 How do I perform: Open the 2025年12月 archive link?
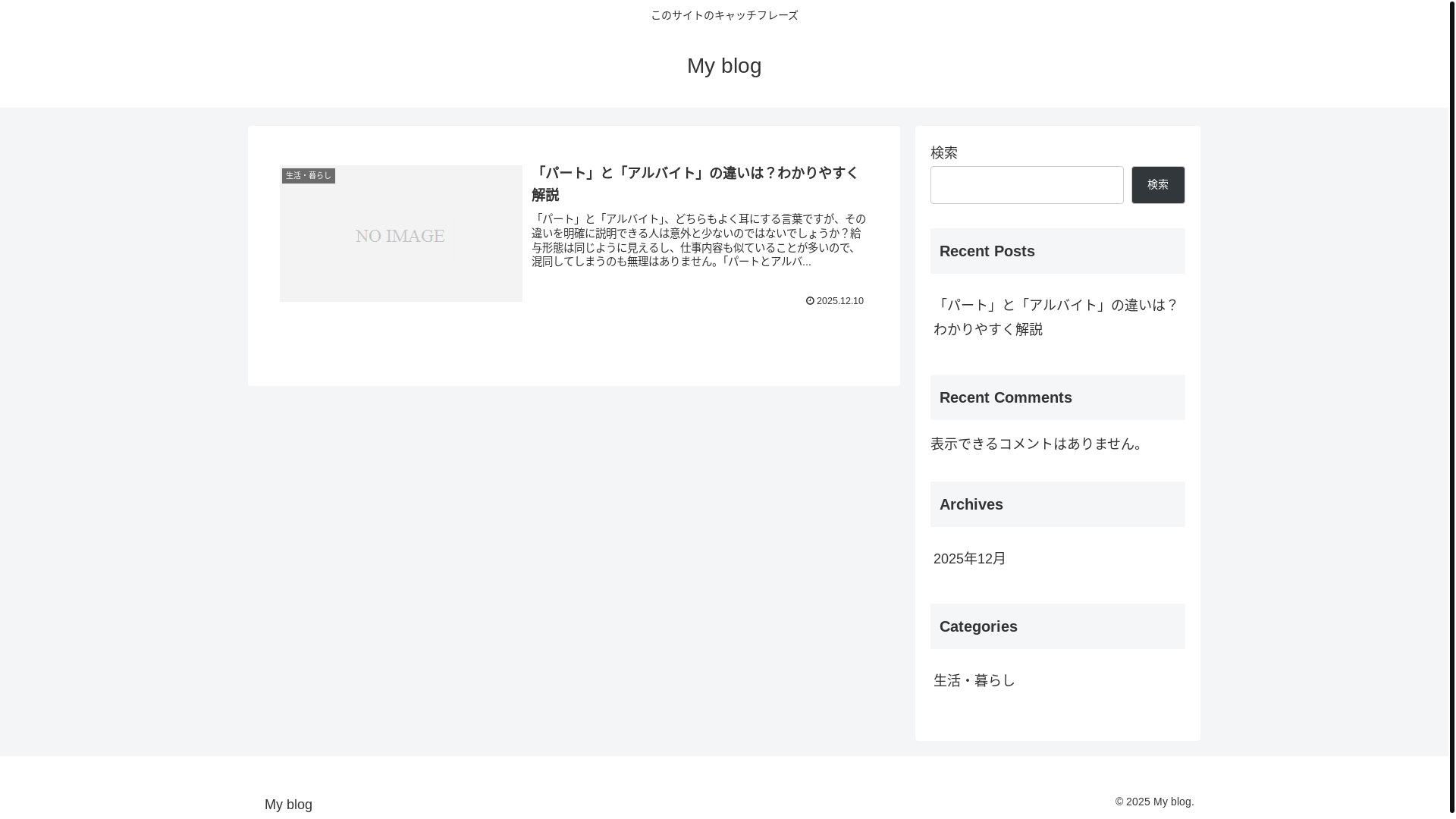969,559
